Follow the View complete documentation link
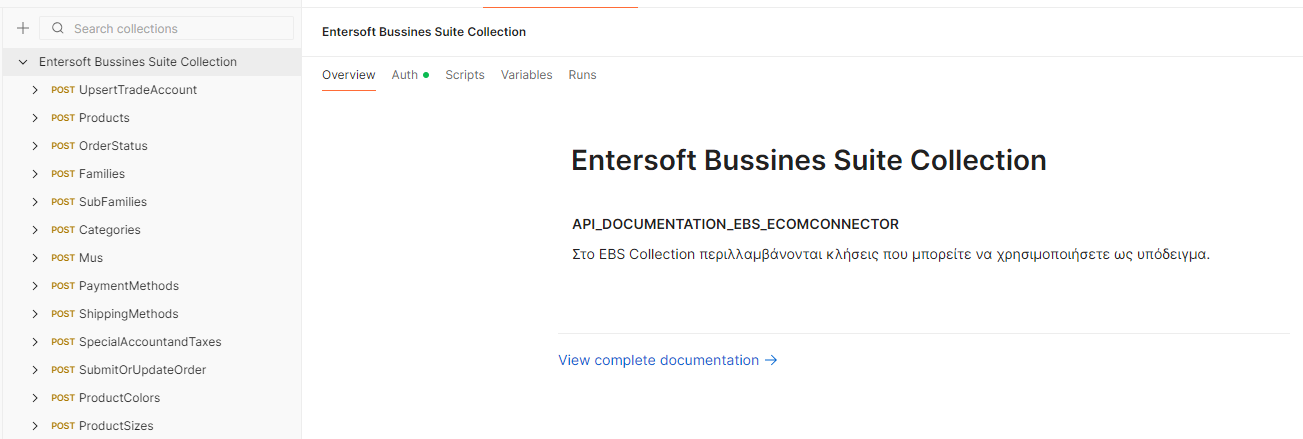Screen dimensions: 1303x439 pos(668,360)
